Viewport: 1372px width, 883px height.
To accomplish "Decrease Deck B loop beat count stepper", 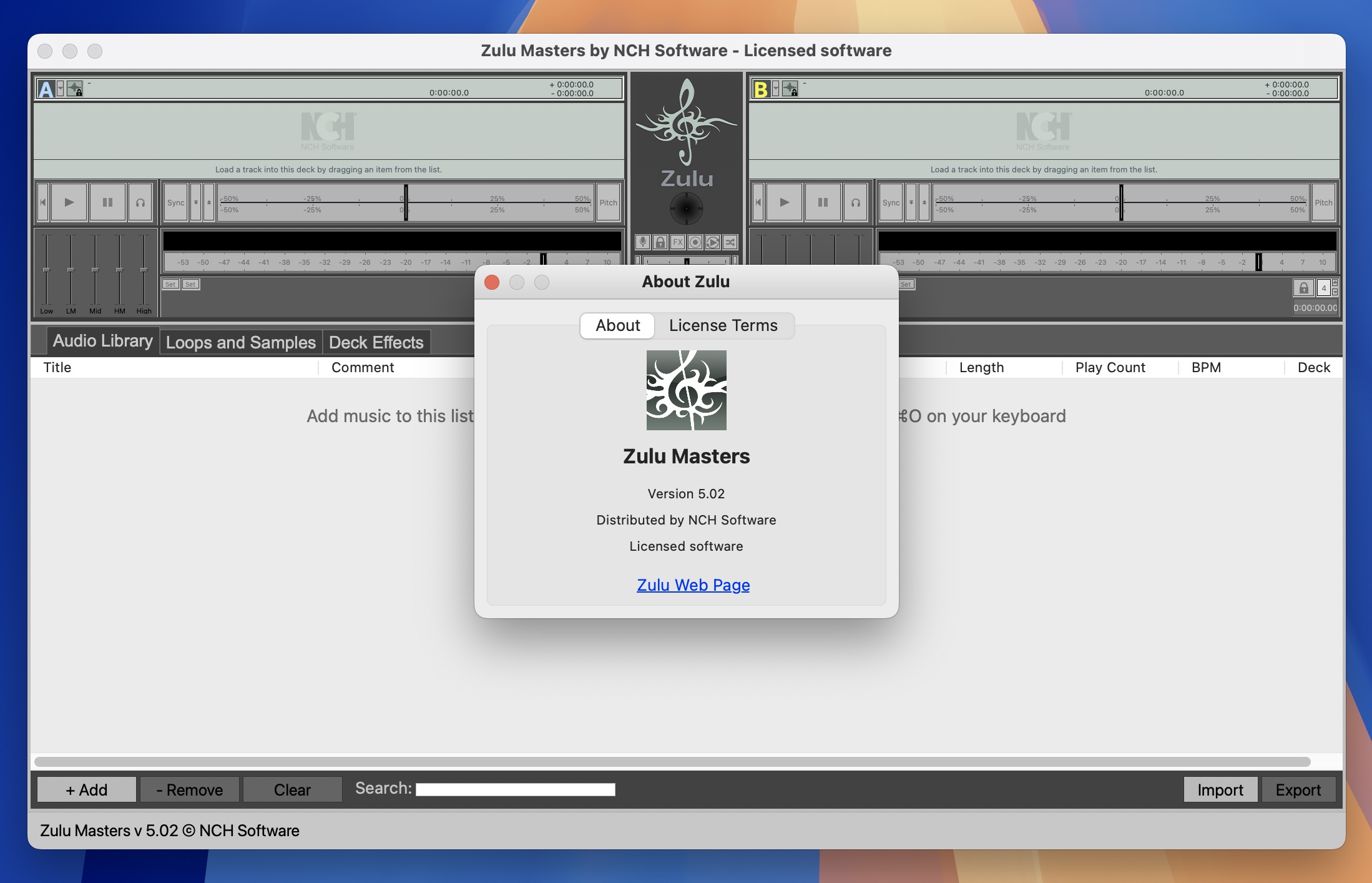I will coord(1335,292).
